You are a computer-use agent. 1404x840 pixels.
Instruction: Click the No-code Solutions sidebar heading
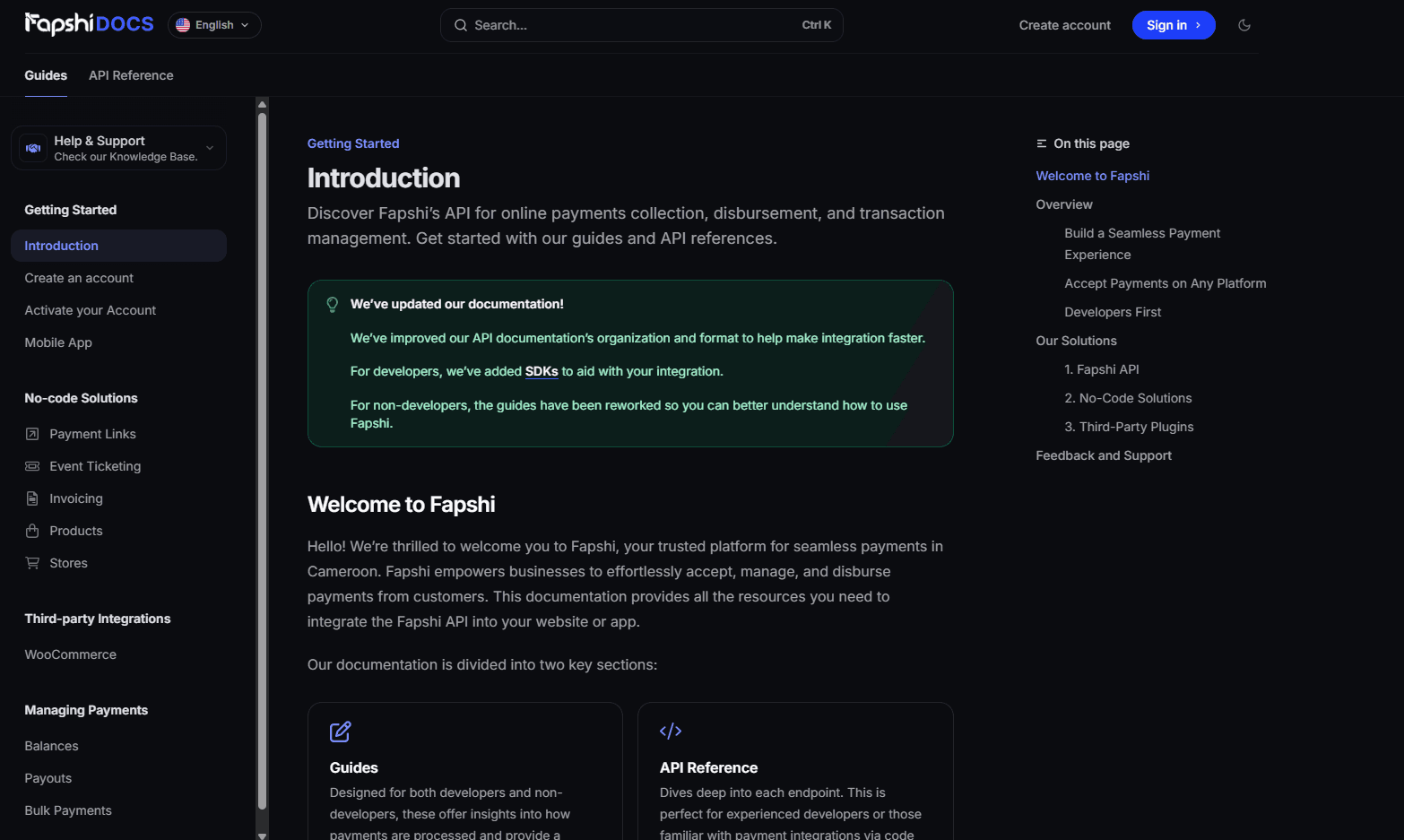point(81,398)
